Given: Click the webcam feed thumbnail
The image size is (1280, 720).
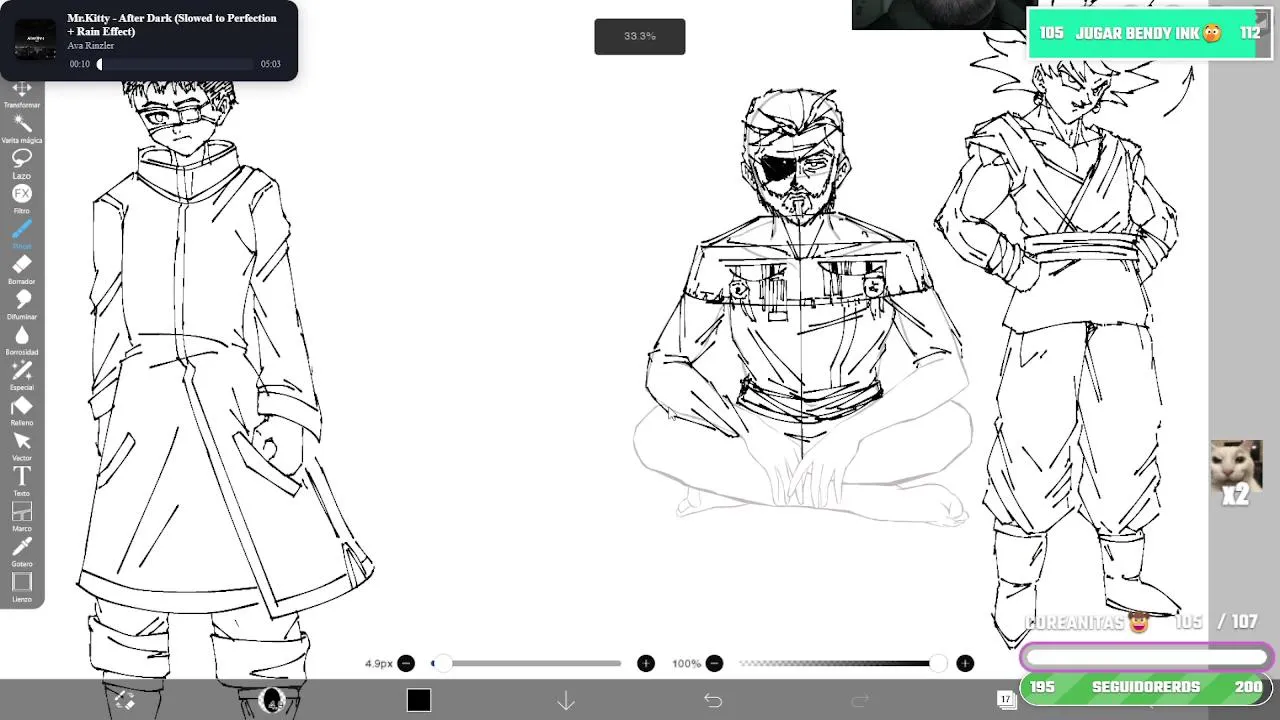Looking at the screenshot, I should (940, 14).
